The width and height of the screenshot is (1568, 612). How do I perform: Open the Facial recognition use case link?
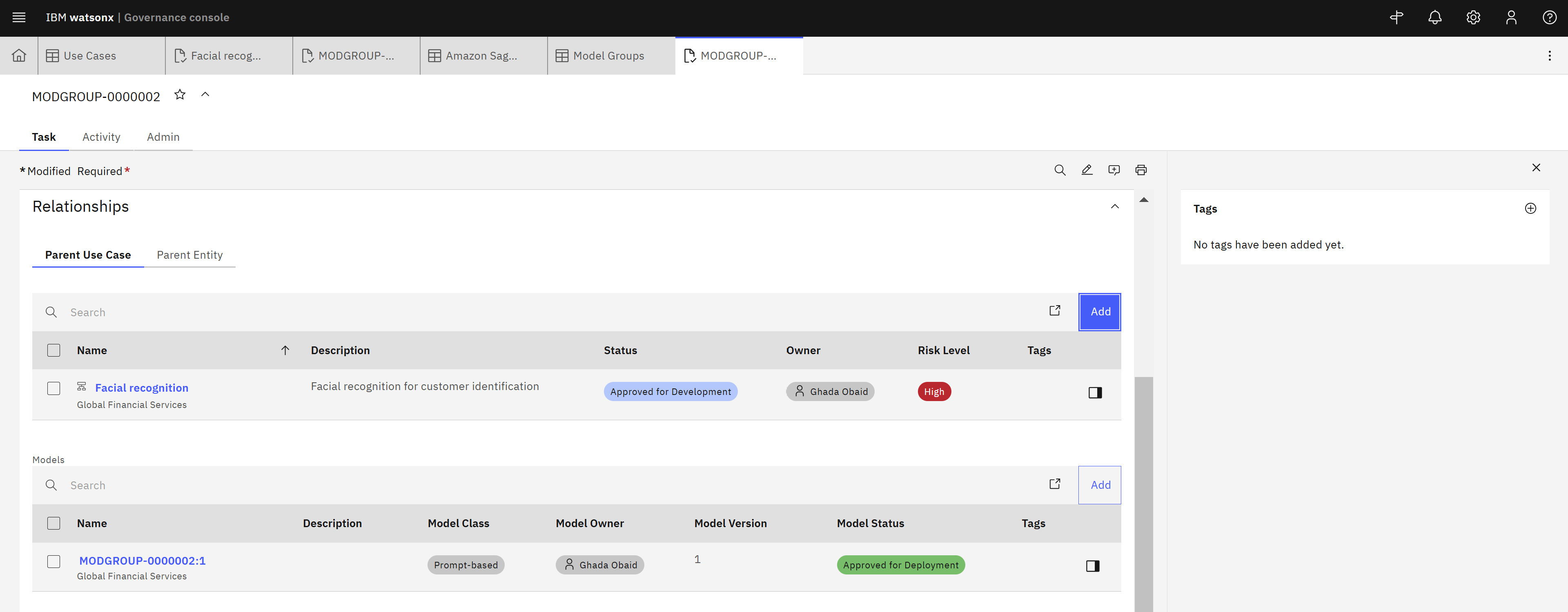141,388
